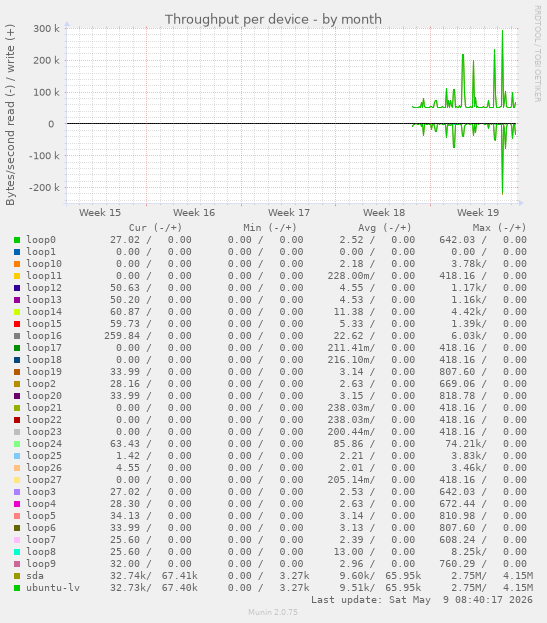This screenshot has width=547, height=623.
Task: Click the Last update timestamp line
Action: point(422,600)
